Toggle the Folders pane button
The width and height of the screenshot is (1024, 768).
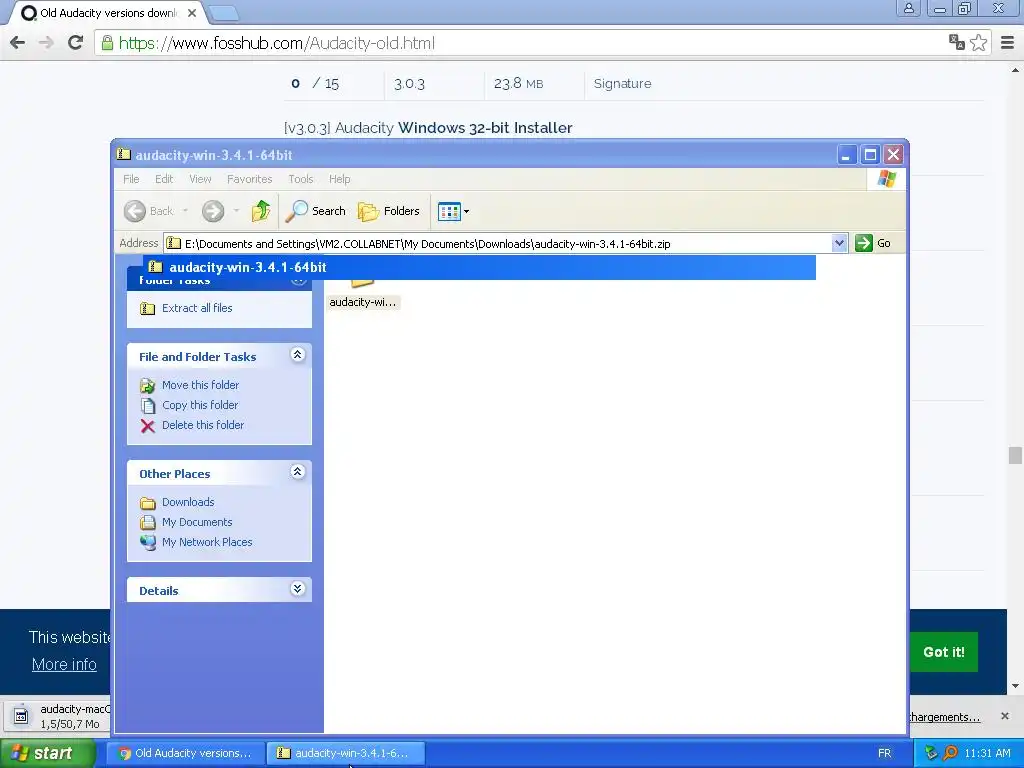389,211
